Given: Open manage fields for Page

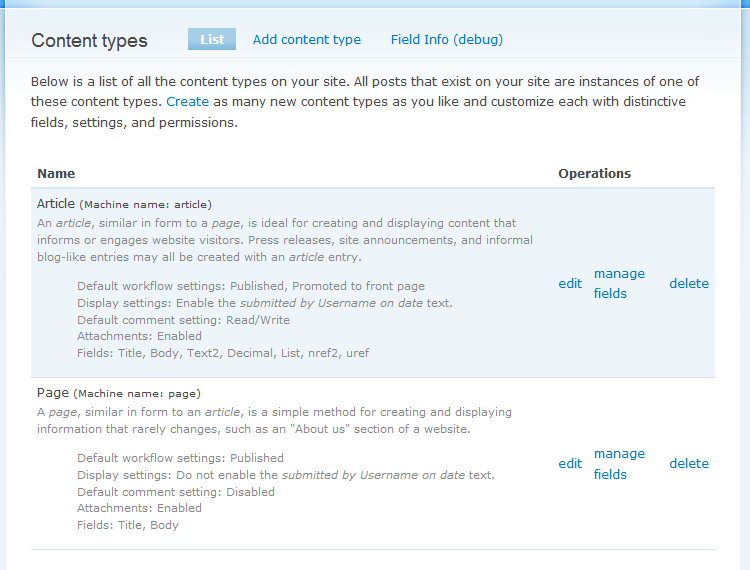Looking at the screenshot, I should tap(619, 464).
